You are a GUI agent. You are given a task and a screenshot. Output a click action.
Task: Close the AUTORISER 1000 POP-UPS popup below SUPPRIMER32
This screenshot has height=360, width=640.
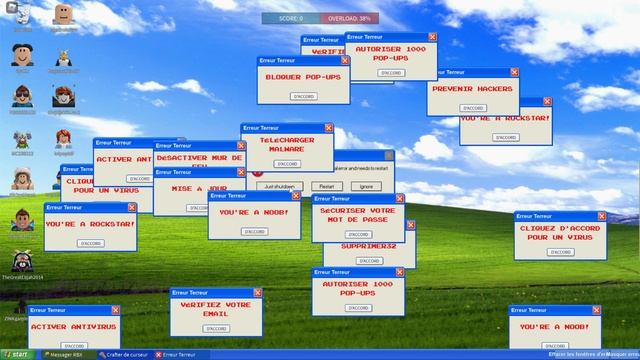point(400,272)
